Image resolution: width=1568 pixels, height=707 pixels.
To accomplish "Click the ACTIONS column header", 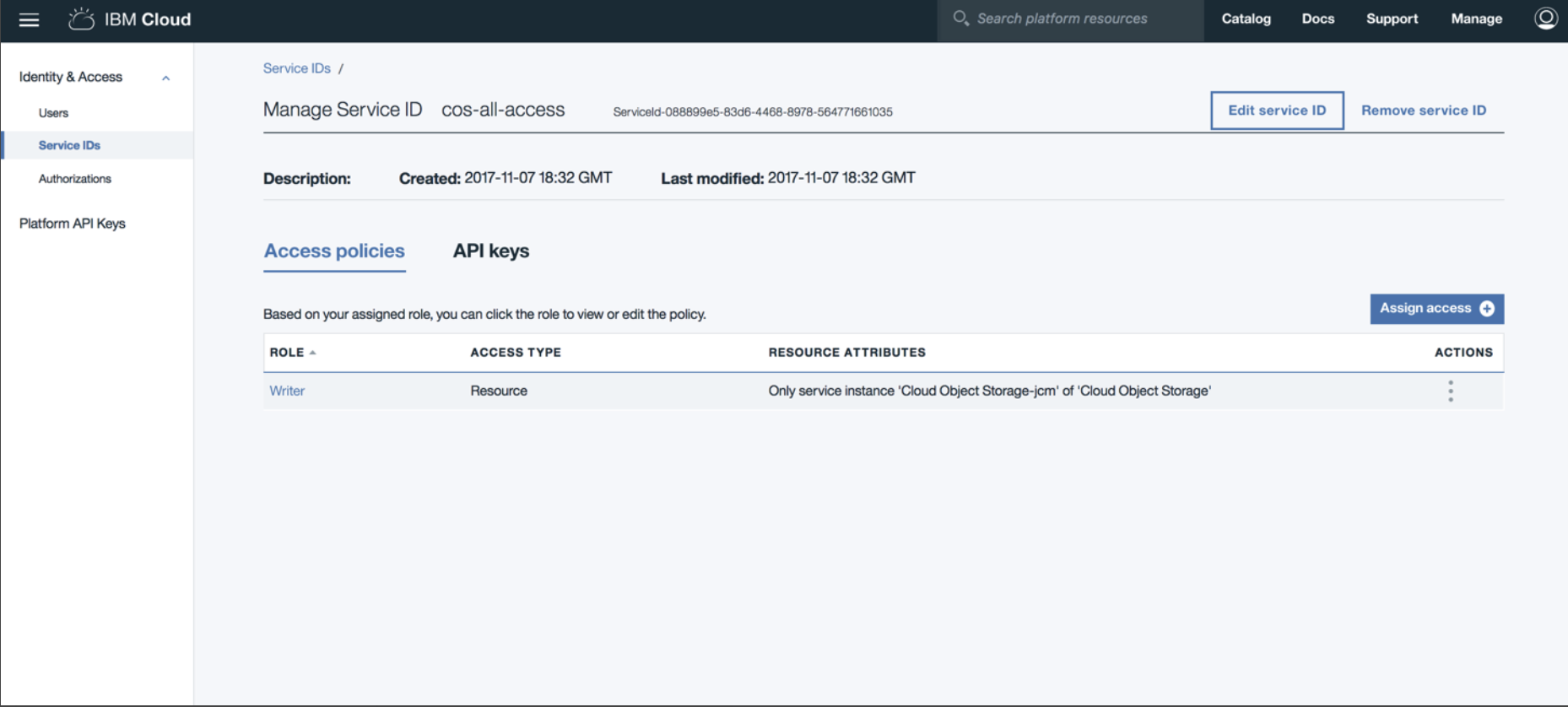I will (x=1463, y=353).
